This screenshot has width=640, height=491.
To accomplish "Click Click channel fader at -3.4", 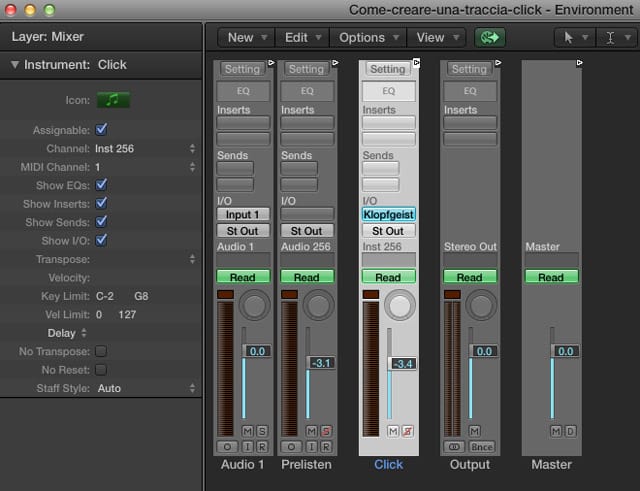I will click(x=402, y=364).
